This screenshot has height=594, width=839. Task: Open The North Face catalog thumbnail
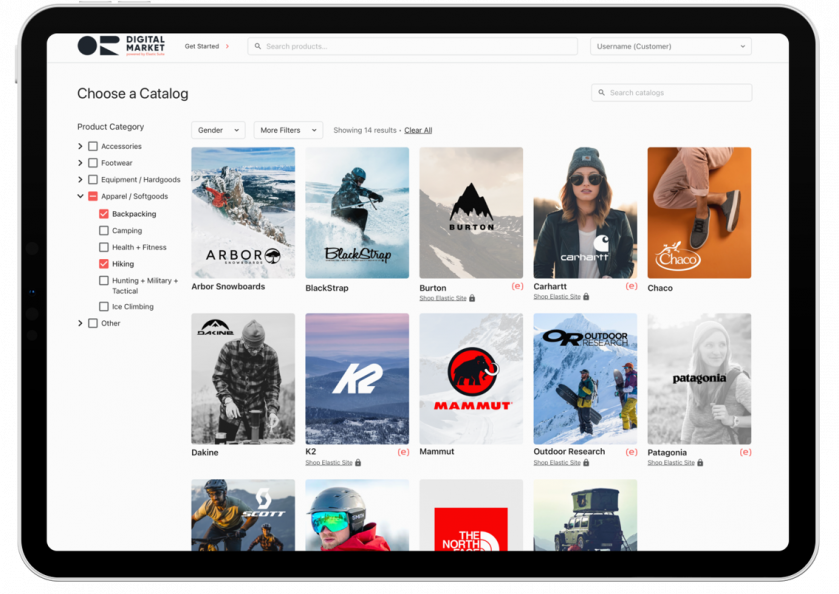[471, 515]
